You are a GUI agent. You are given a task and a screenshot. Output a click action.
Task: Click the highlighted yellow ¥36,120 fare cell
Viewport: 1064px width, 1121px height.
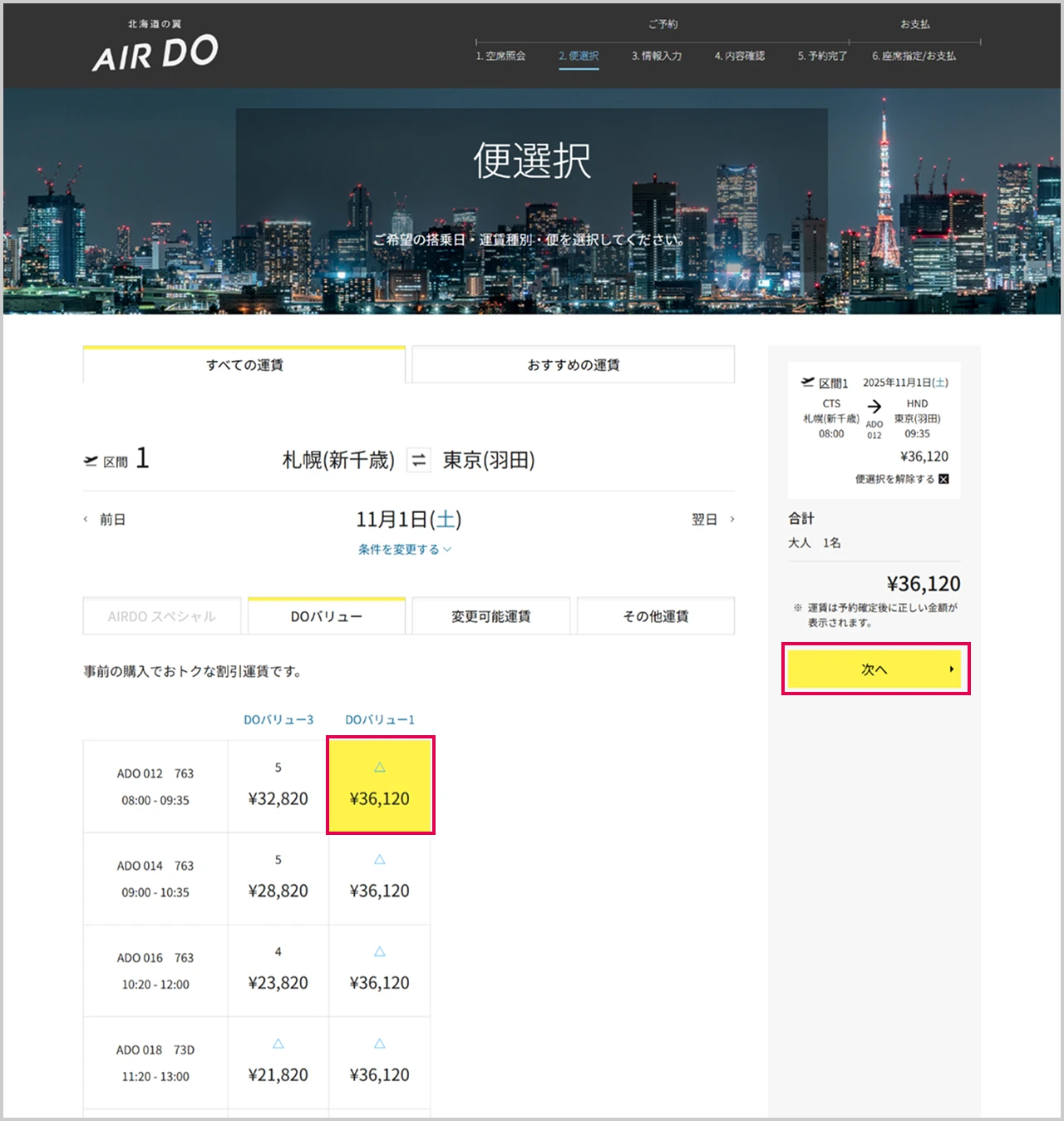[380, 786]
